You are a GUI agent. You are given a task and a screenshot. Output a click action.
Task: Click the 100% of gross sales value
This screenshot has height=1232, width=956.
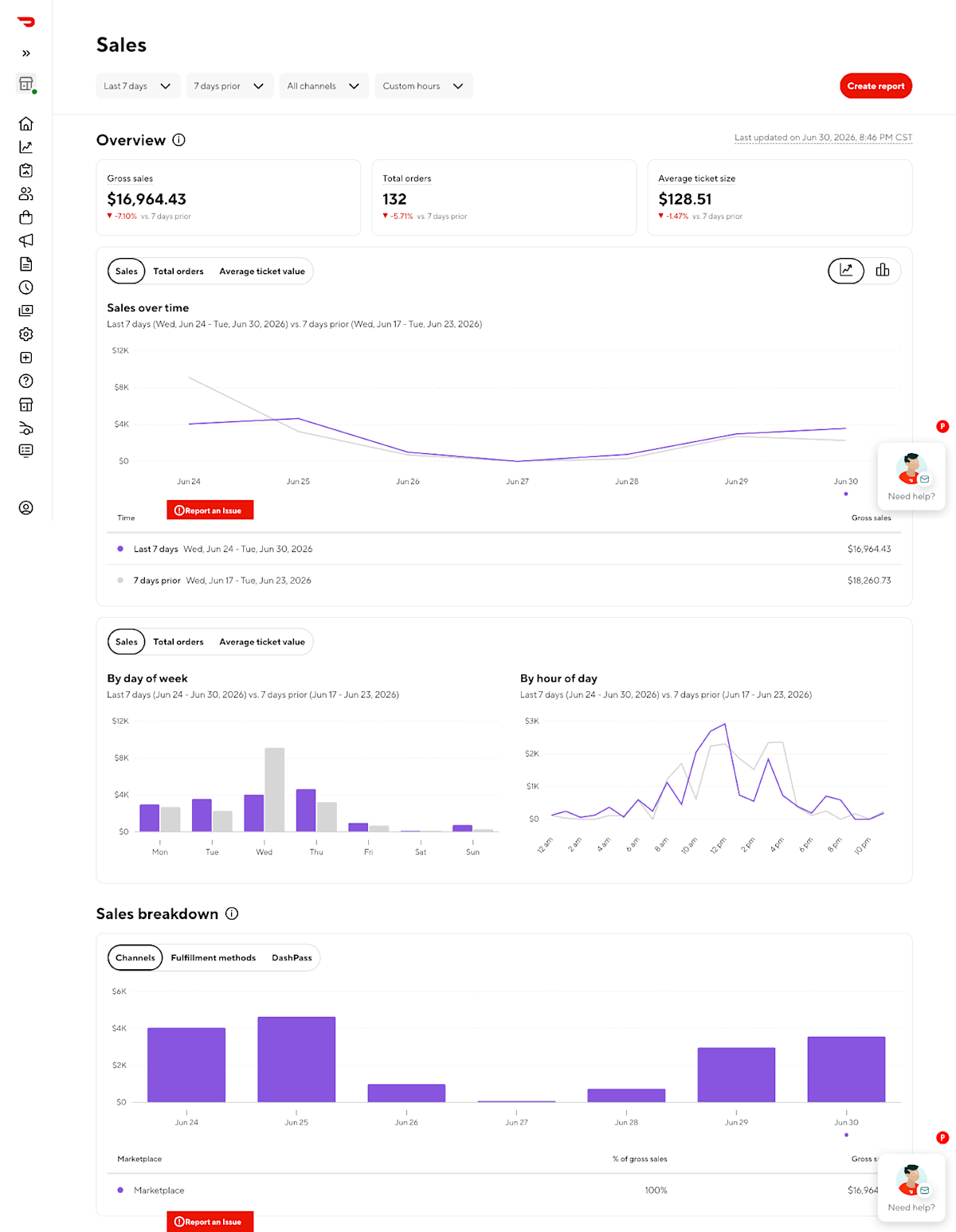coord(656,1191)
